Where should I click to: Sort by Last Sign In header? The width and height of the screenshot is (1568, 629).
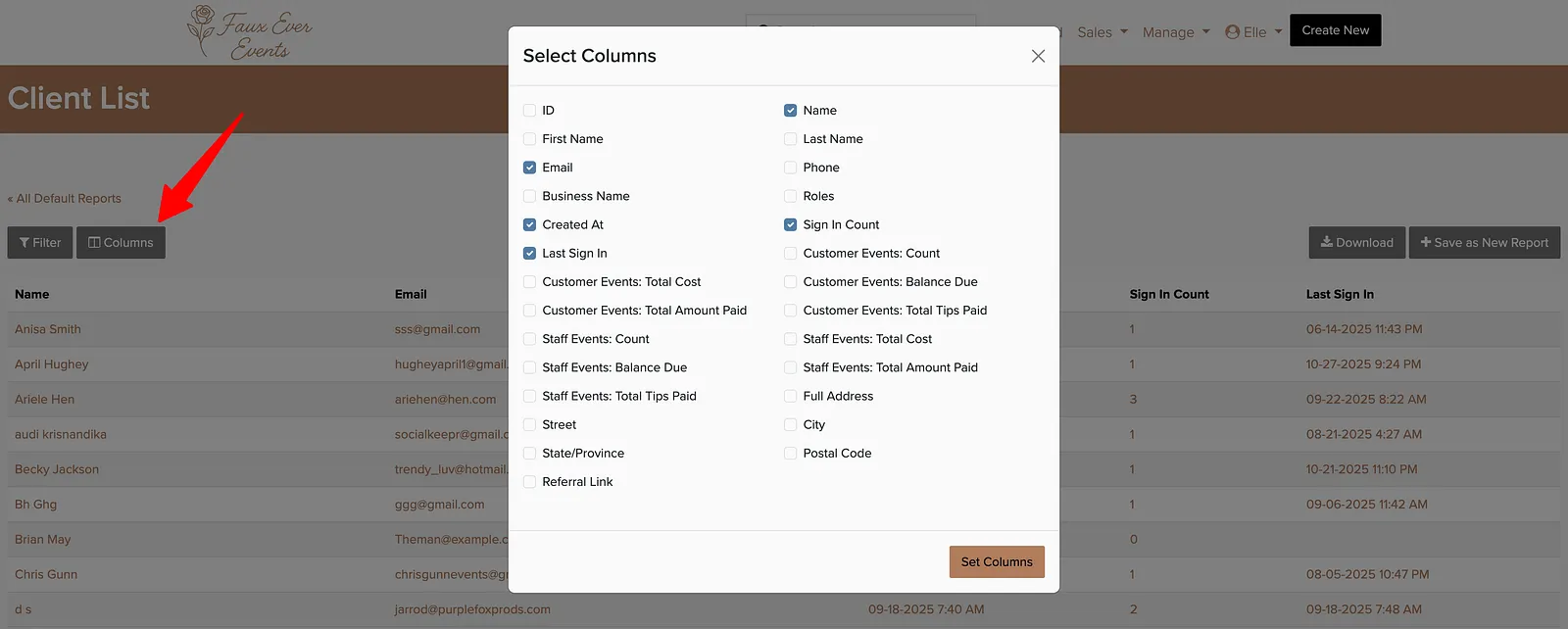(1340, 294)
